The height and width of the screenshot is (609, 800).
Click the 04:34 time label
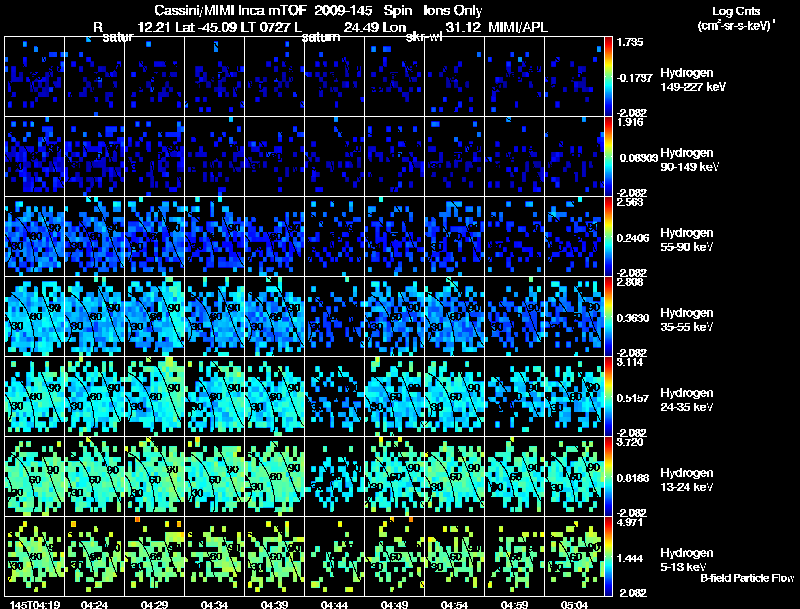pos(214,605)
